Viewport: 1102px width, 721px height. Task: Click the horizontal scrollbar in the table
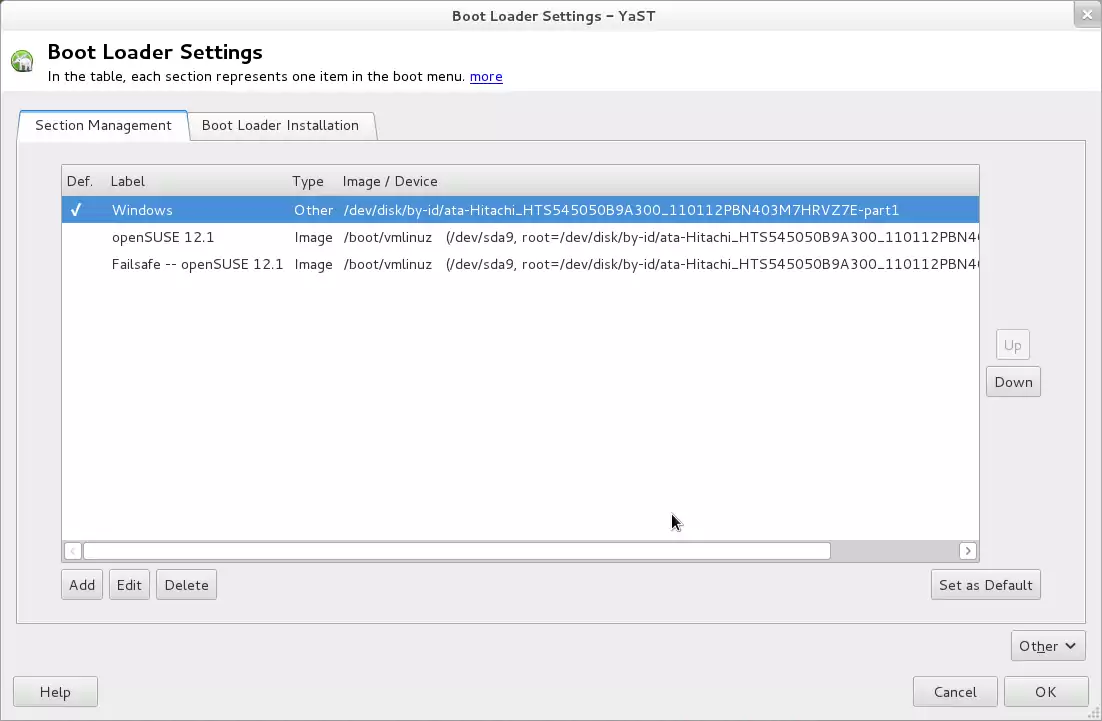(x=456, y=551)
